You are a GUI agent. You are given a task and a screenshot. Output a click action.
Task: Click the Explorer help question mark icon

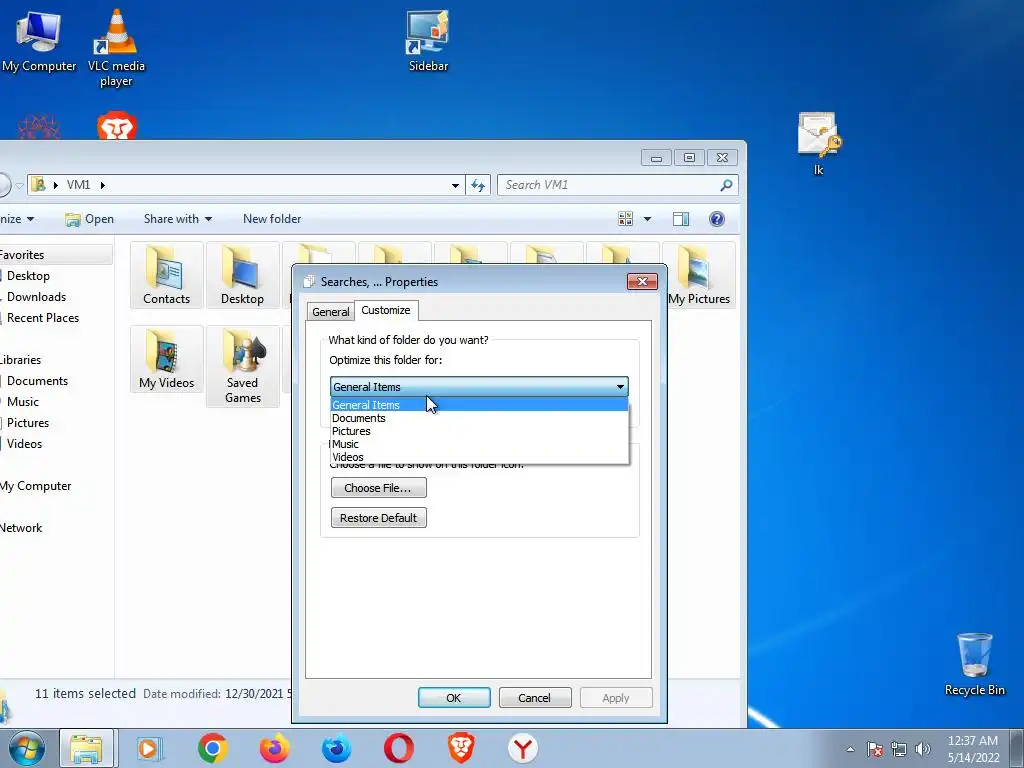coord(716,219)
